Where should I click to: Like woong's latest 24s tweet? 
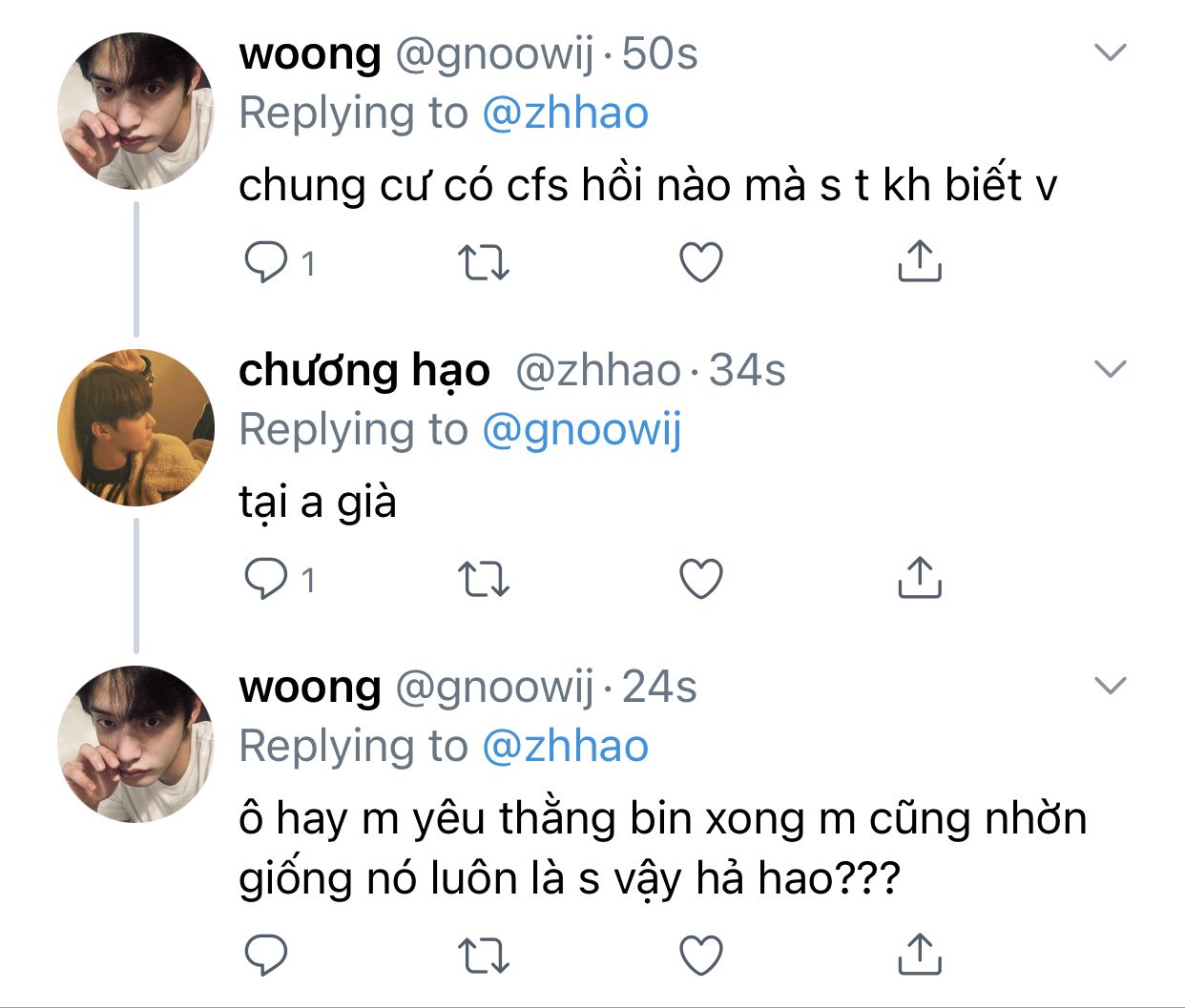pyautogui.click(x=701, y=955)
